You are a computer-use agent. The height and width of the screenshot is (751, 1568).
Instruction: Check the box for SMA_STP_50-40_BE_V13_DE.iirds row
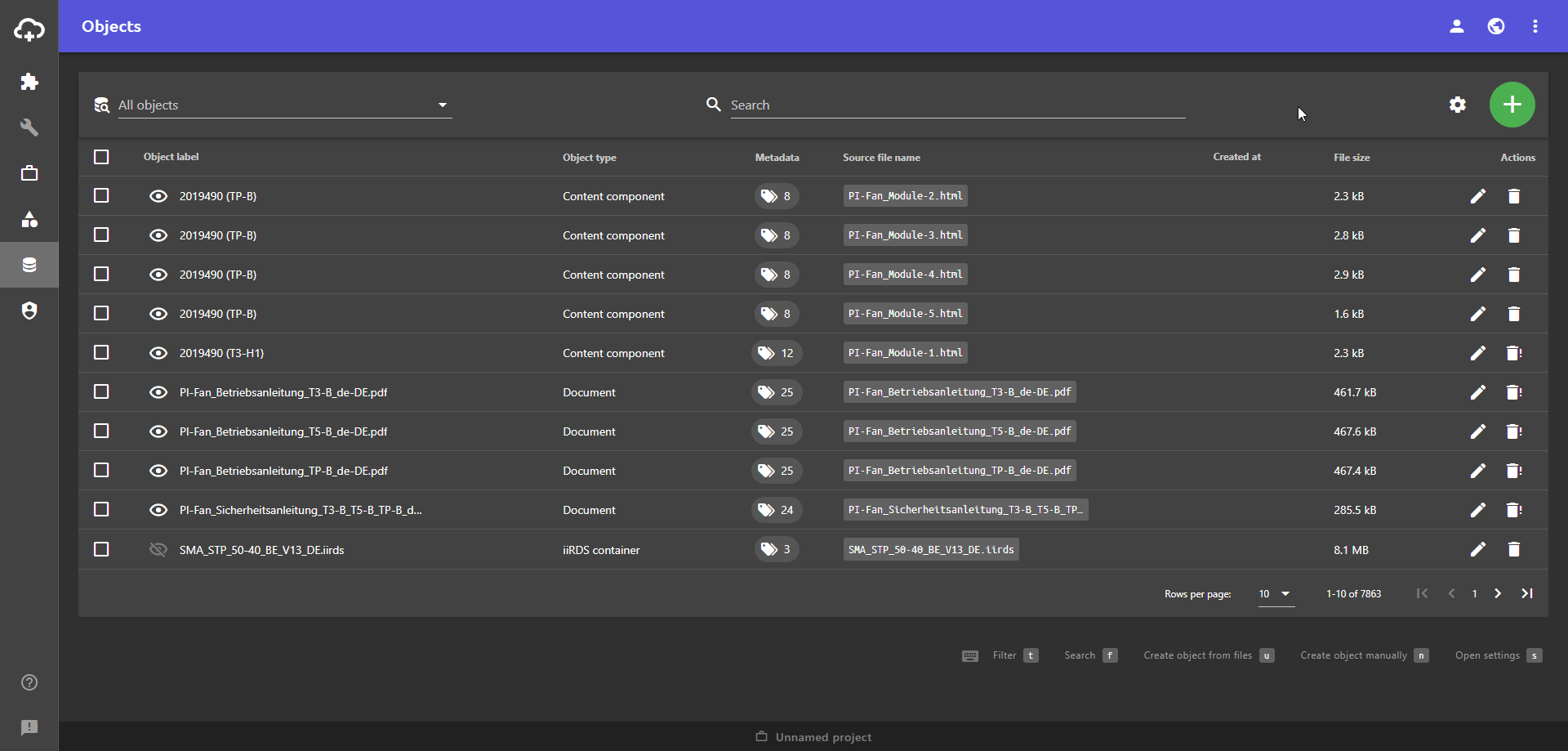pos(101,549)
